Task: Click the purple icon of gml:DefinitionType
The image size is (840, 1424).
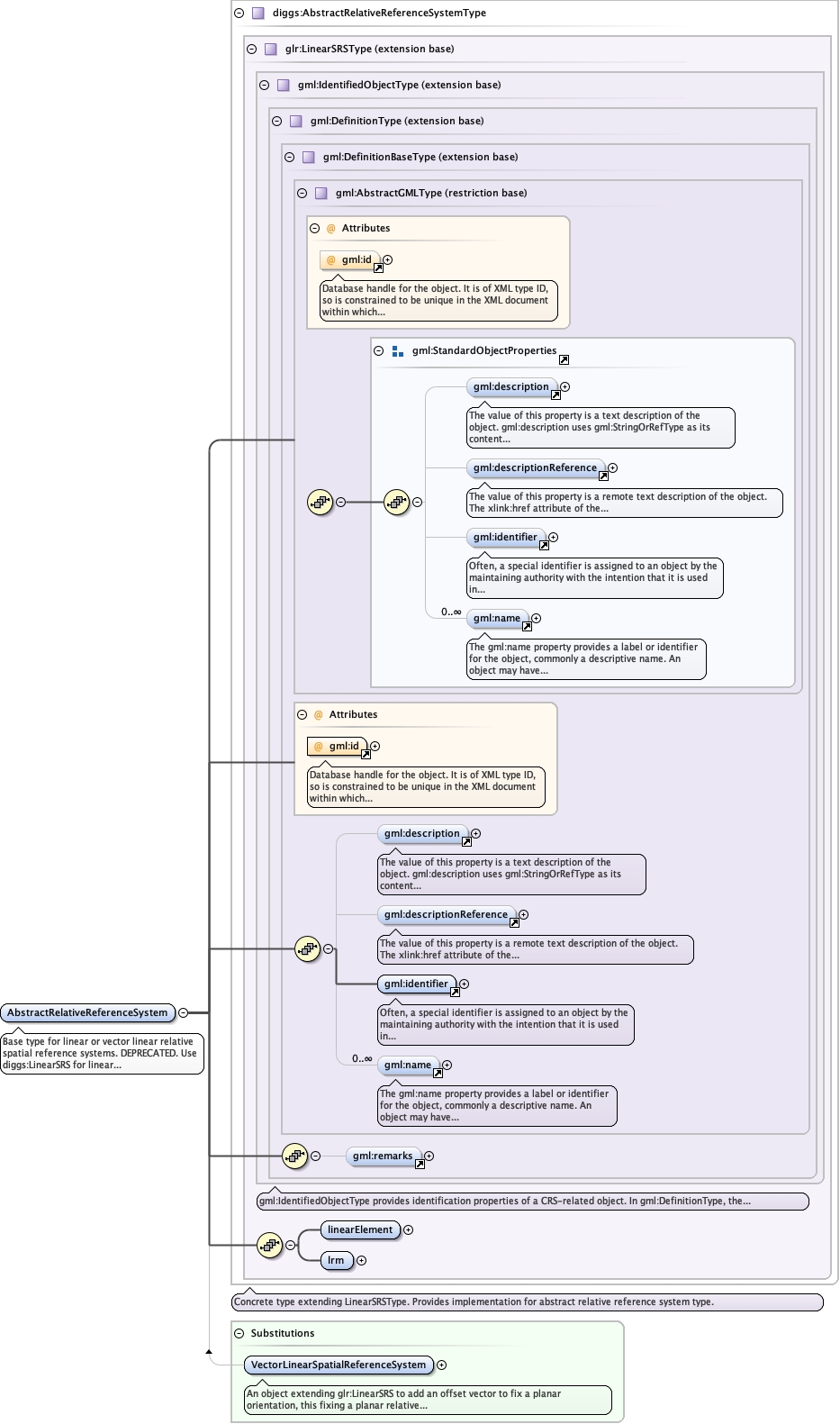Action: pyautogui.click(x=296, y=121)
